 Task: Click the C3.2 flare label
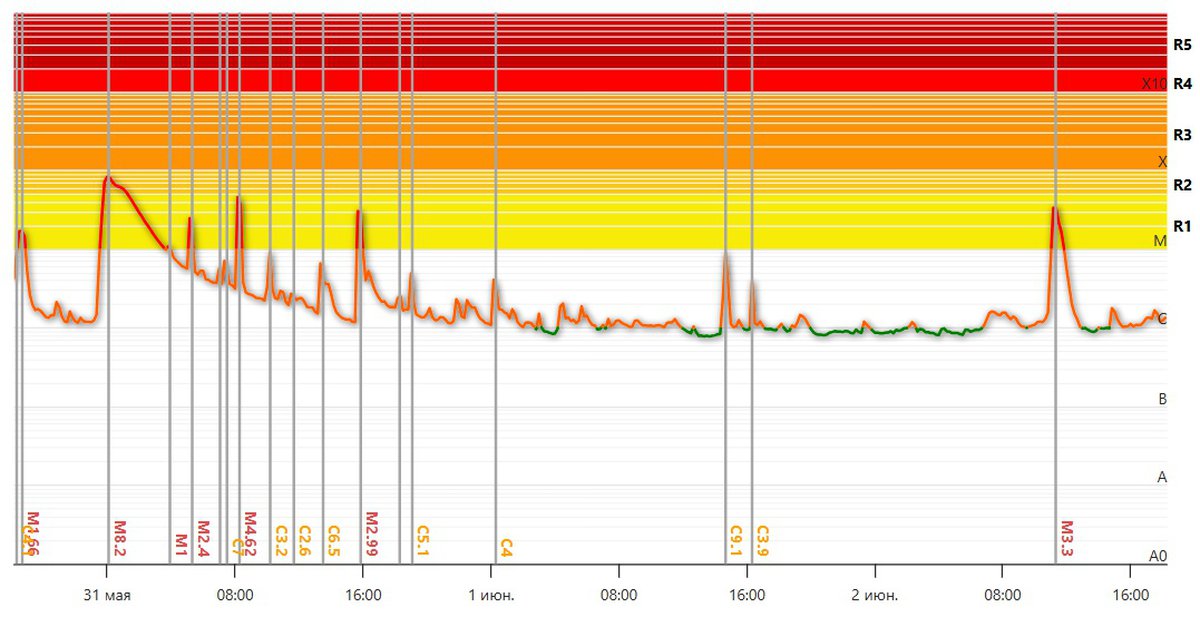coord(281,541)
